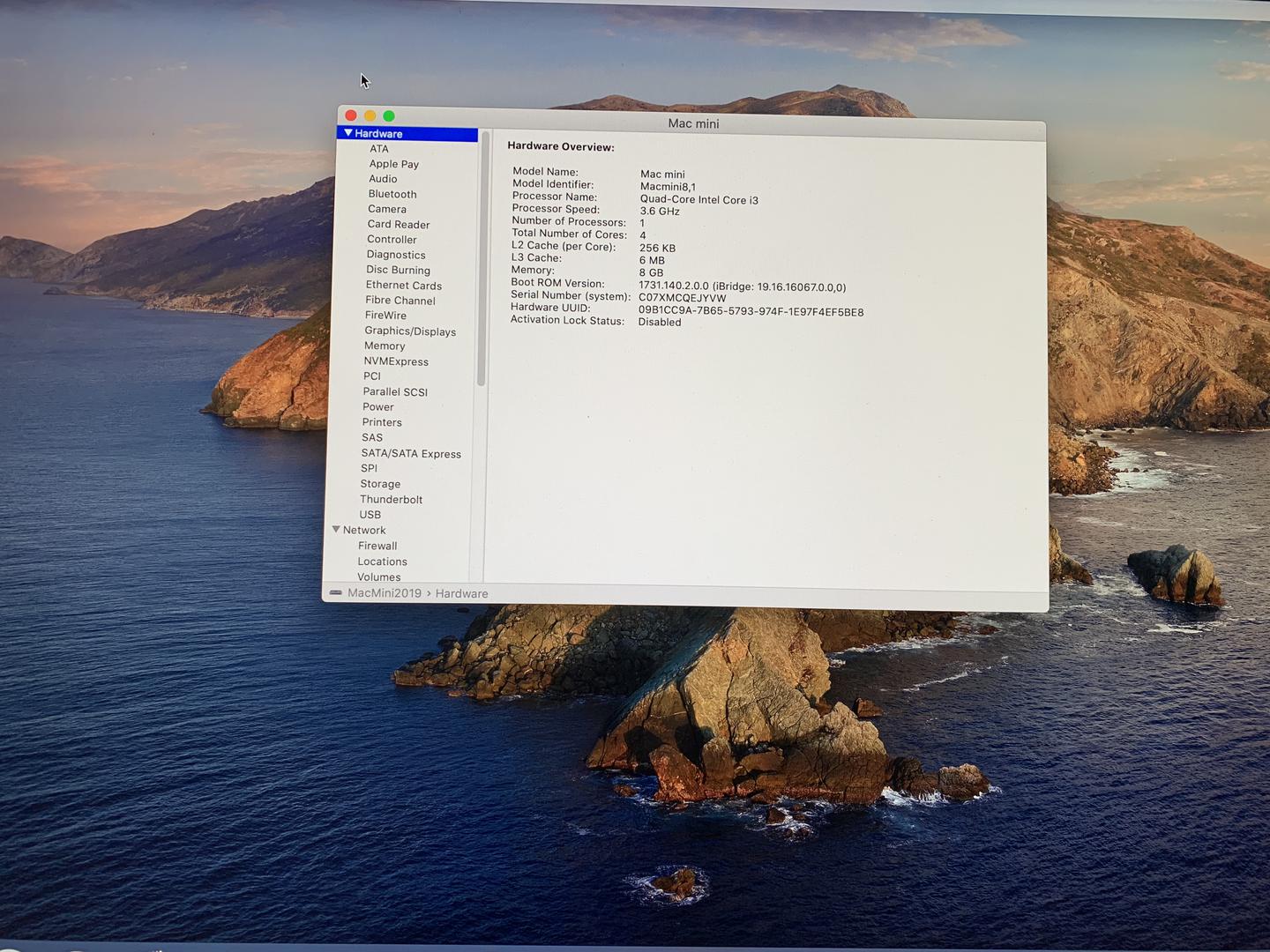Click the L3 cache value 6 MB
Viewport: 1270px width, 952px height.
tap(652, 261)
